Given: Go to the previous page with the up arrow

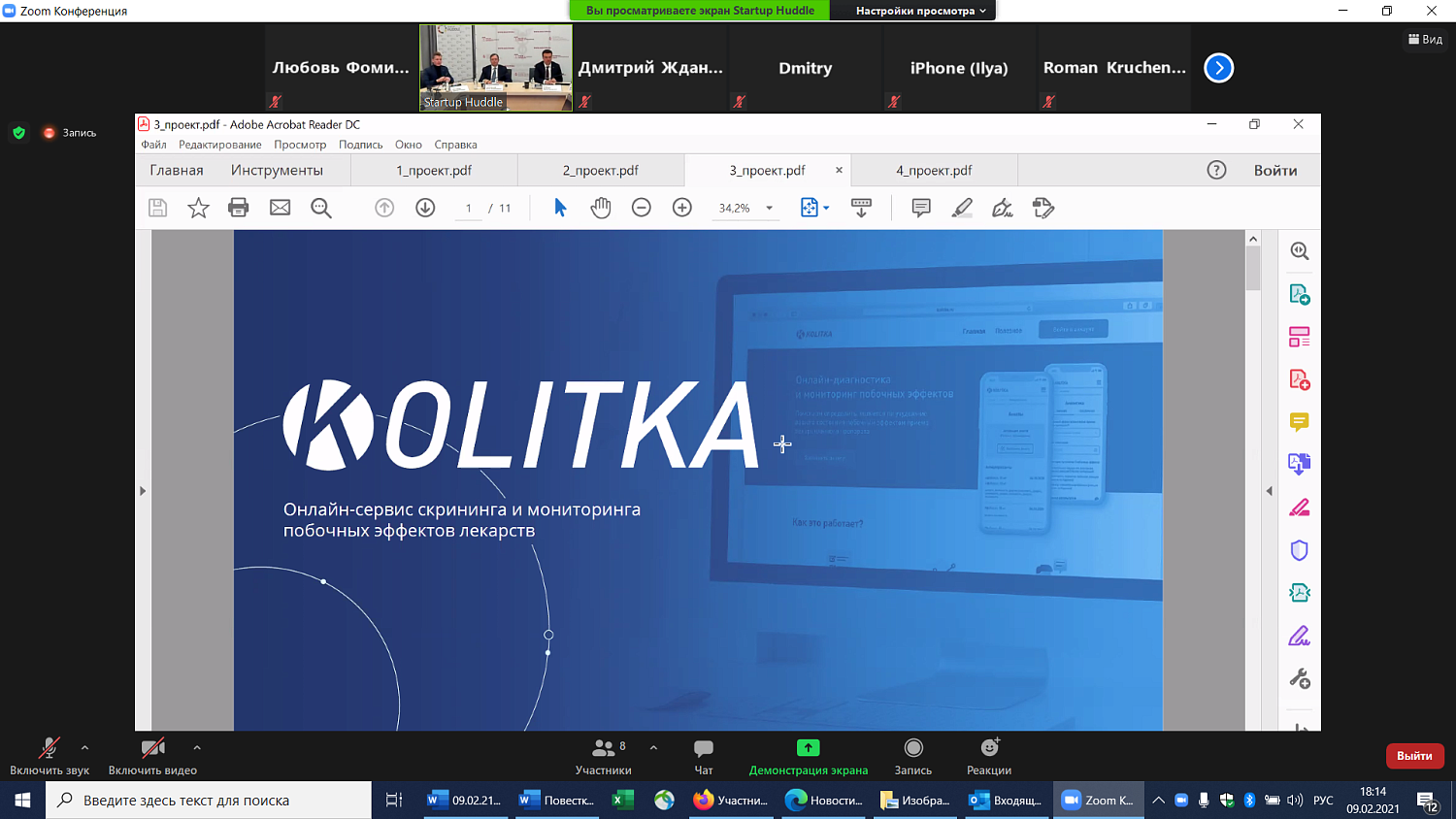Looking at the screenshot, I should (384, 208).
